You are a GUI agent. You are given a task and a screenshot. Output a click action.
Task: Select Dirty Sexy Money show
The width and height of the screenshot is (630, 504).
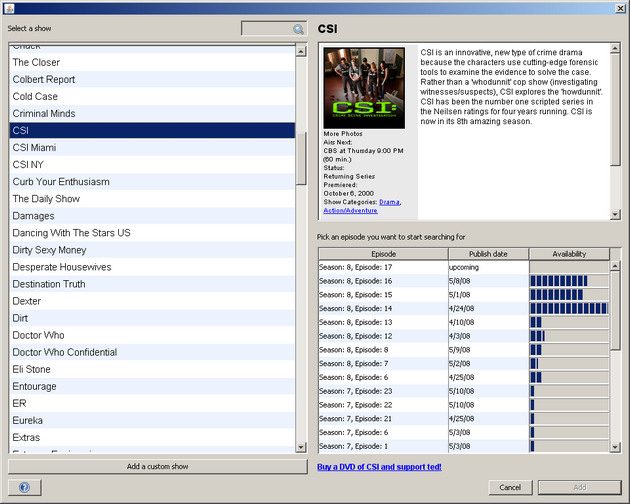pyautogui.click(x=152, y=250)
